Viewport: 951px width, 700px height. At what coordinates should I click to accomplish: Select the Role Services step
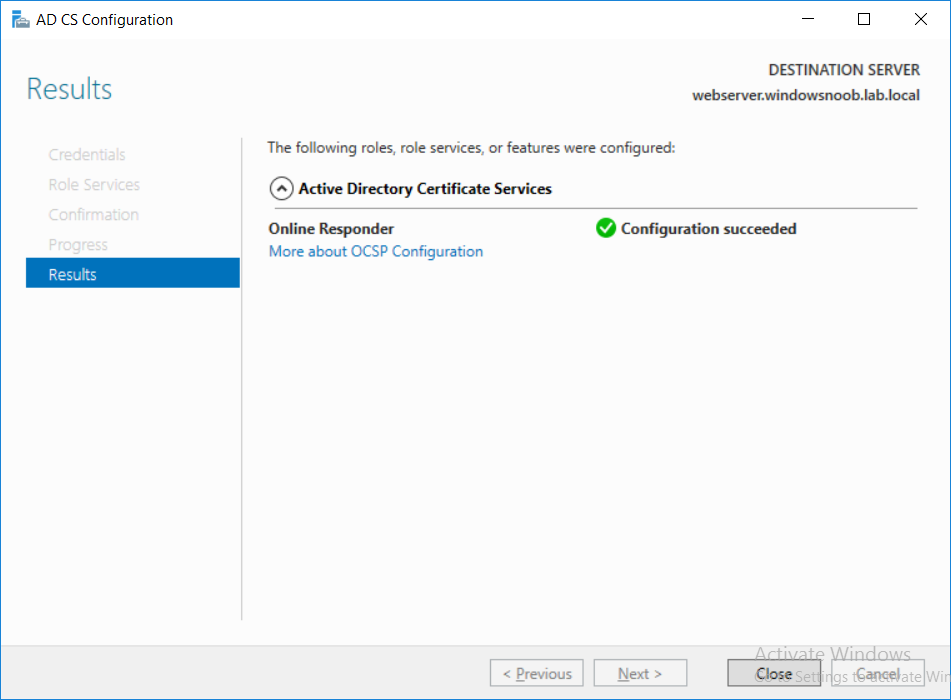[94, 184]
